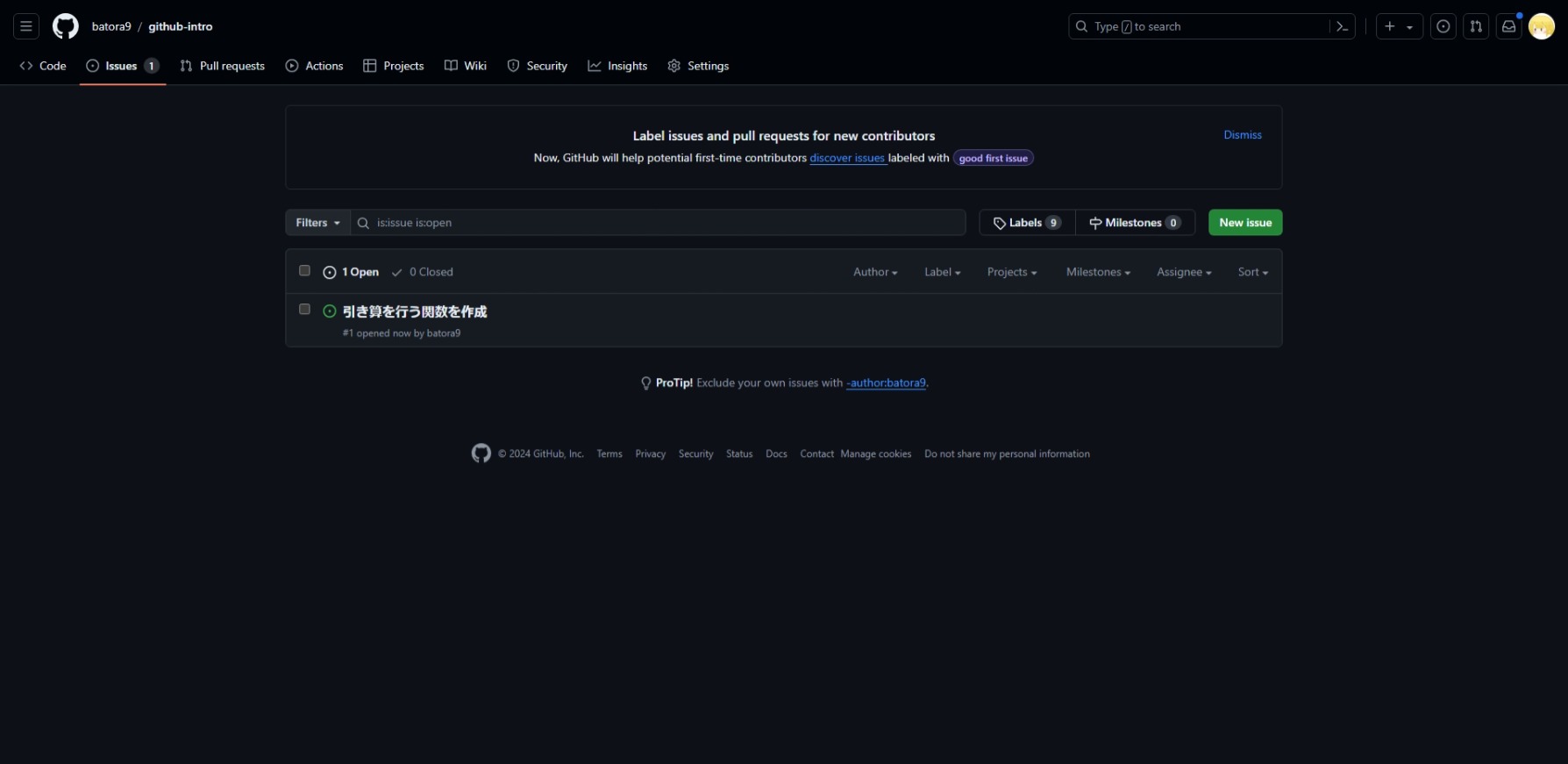Open the Author filter dropdown
This screenshot has width=1568, height=764.
coord(874,272)
